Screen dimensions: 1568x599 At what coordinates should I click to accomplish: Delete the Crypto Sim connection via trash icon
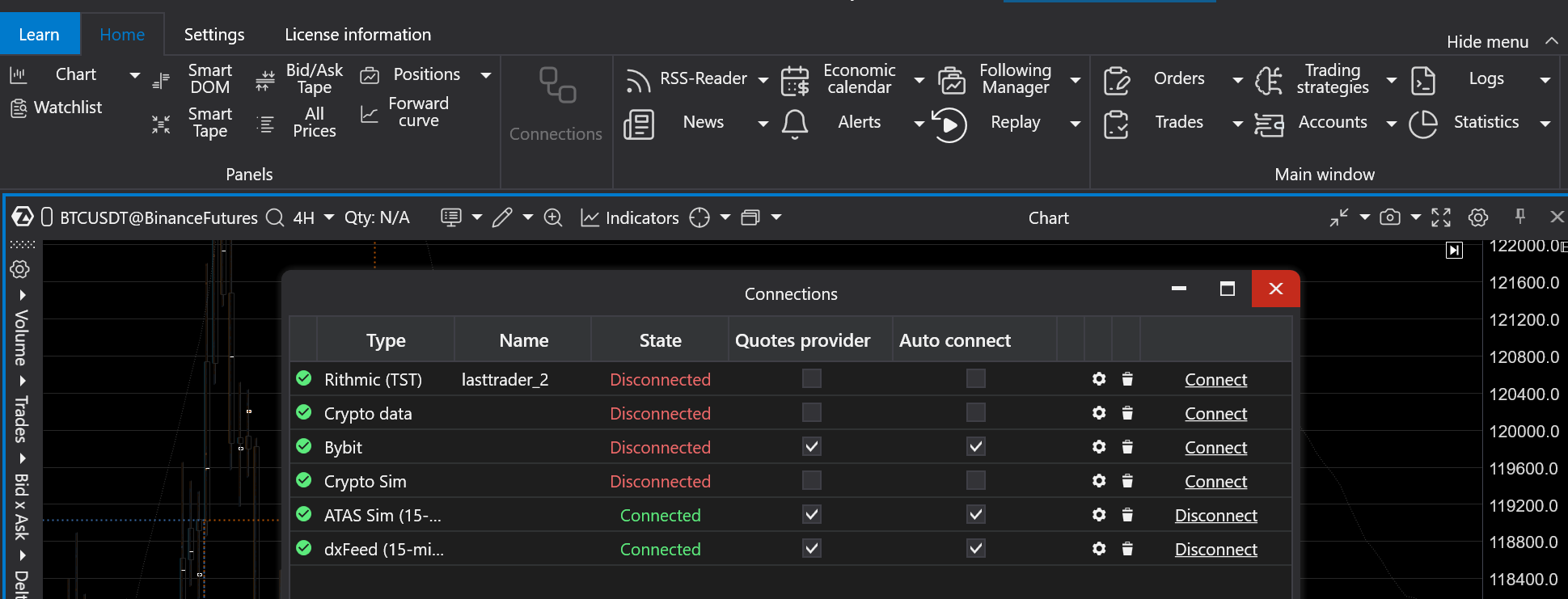pos(1127,481)
